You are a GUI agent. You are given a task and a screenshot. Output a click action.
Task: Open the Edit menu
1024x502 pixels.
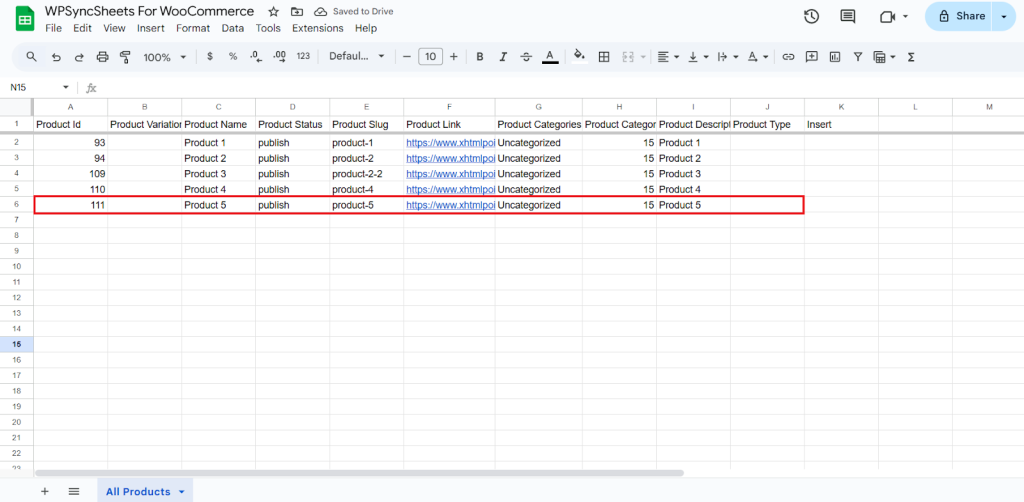(82, 28)
